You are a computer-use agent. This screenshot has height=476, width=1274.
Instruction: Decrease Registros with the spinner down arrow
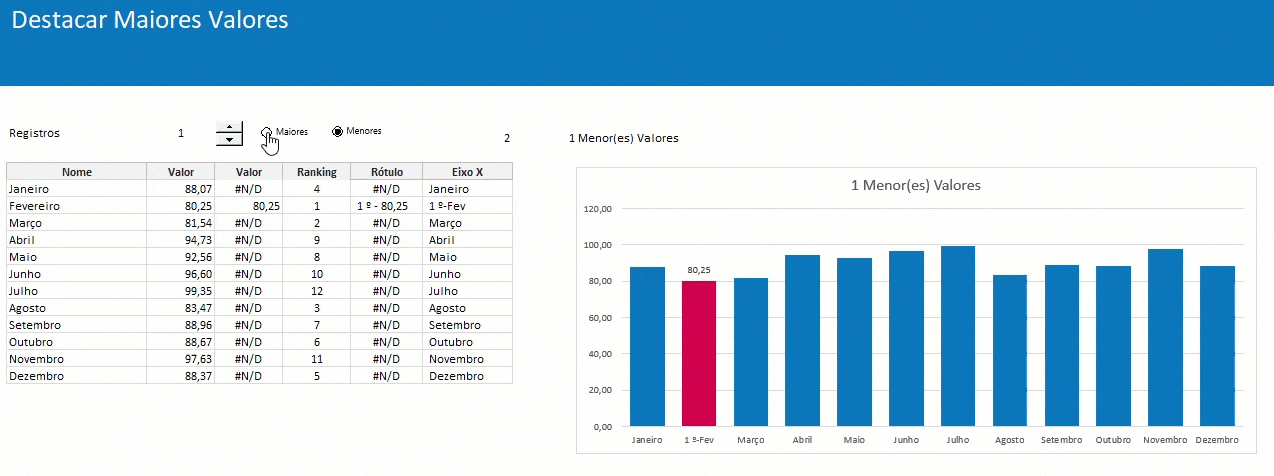(x=230, y=139)
